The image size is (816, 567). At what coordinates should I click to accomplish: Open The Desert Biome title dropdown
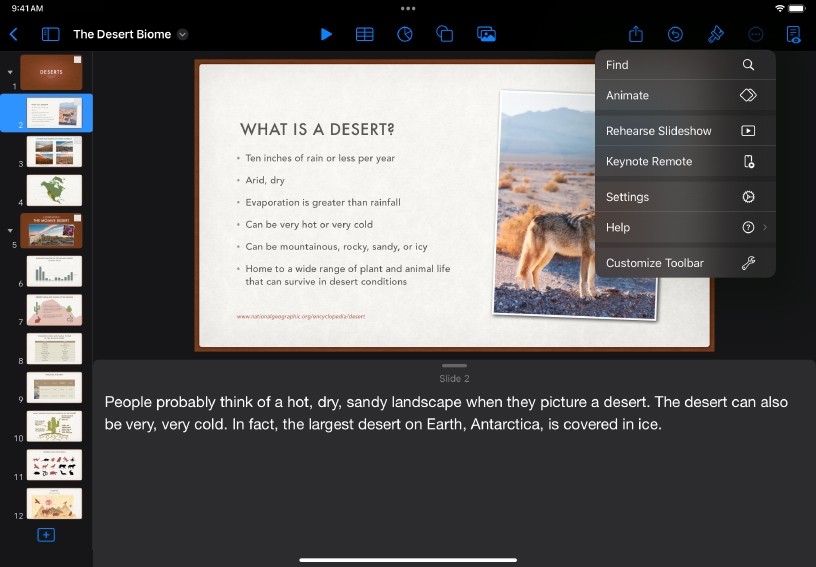coord(183,34)
